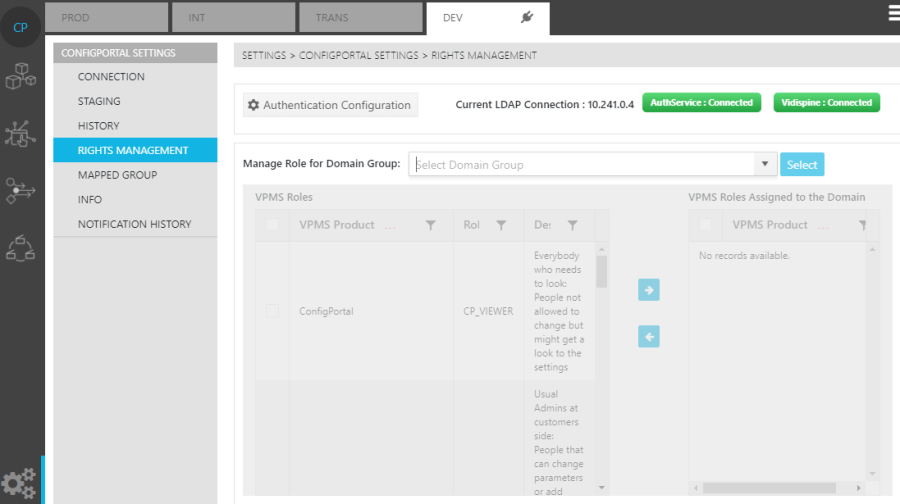This screenshot has width=900, height=504.
Task: Click the left arrow remove role button
Action: tap(649, 337)
